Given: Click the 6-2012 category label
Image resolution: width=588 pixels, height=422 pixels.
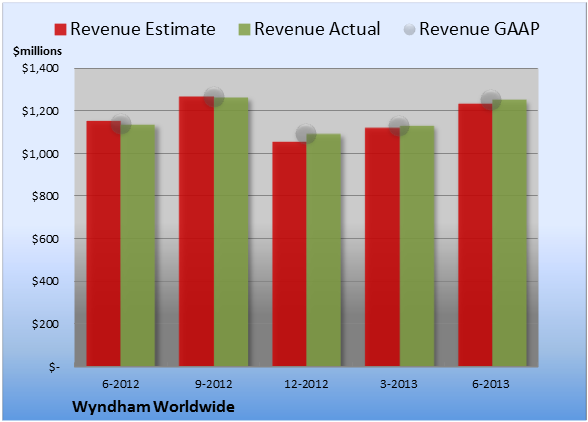Looking at the screenshot, I should 120,384.
